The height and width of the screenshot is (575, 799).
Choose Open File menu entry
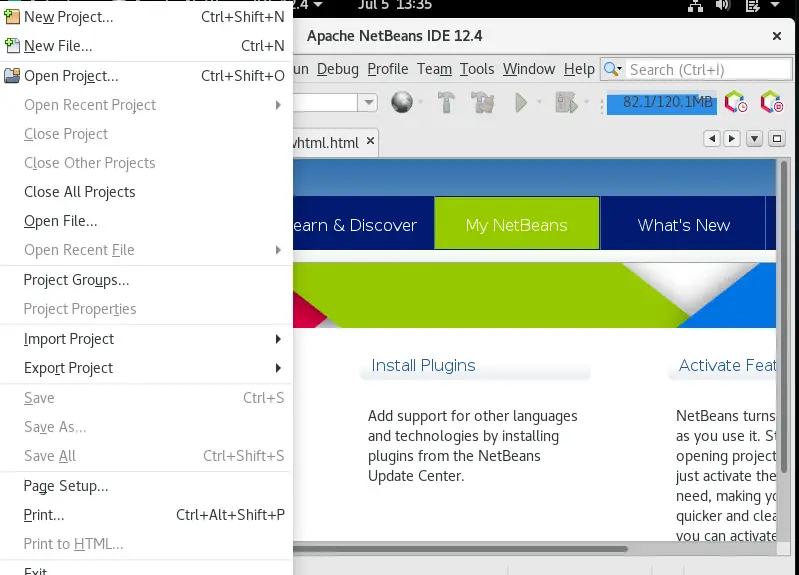146,221
